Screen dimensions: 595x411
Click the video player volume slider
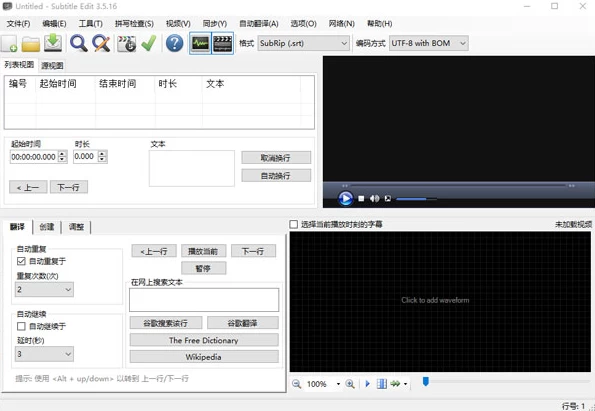pos(416,199)
